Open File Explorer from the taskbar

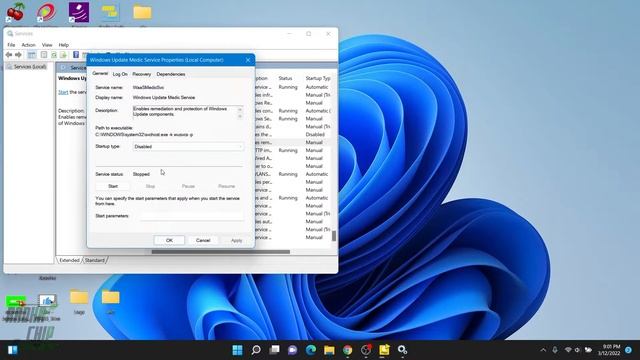(329, 350)
